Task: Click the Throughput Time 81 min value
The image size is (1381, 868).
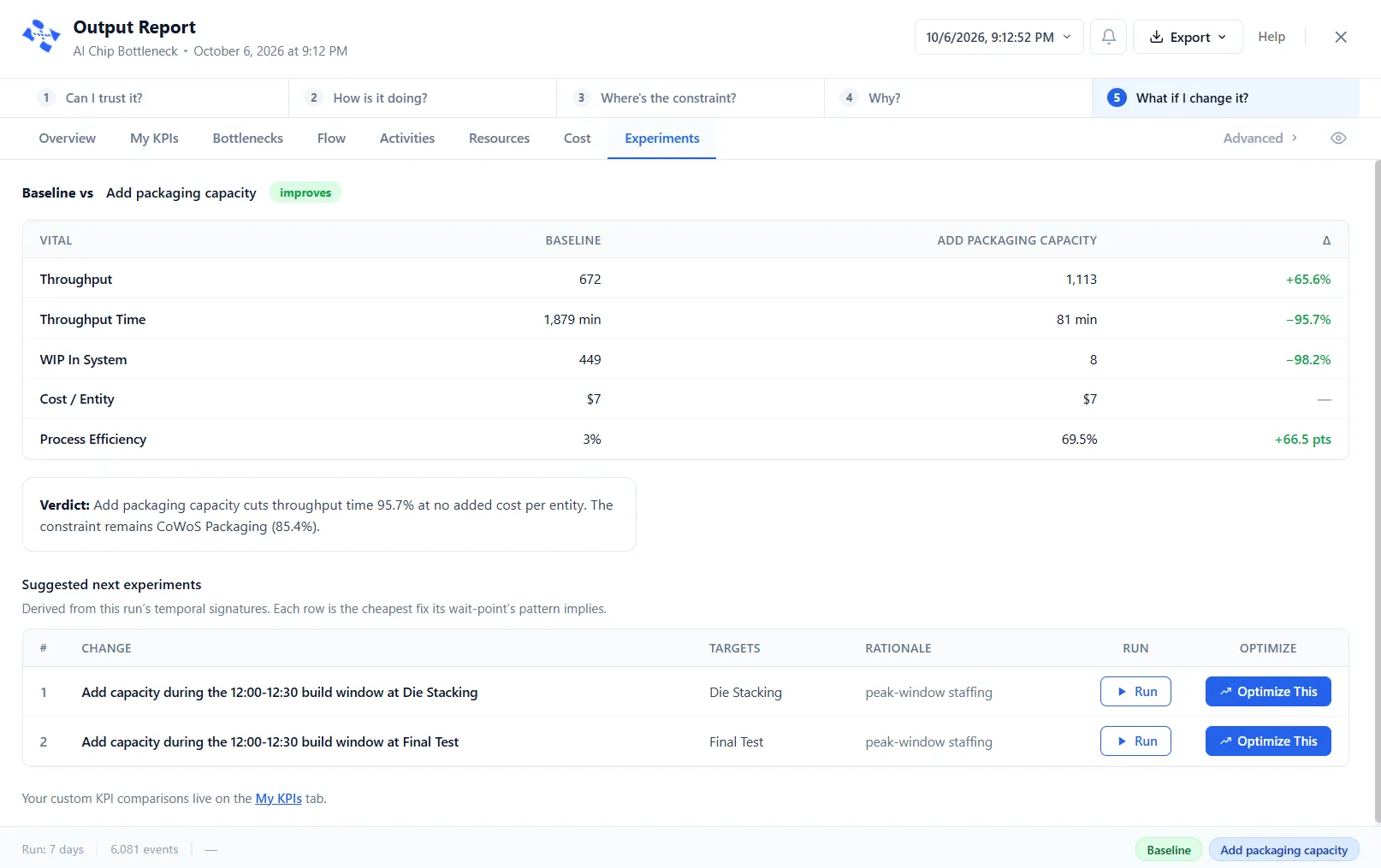Action: click(x=1076, y=320)
